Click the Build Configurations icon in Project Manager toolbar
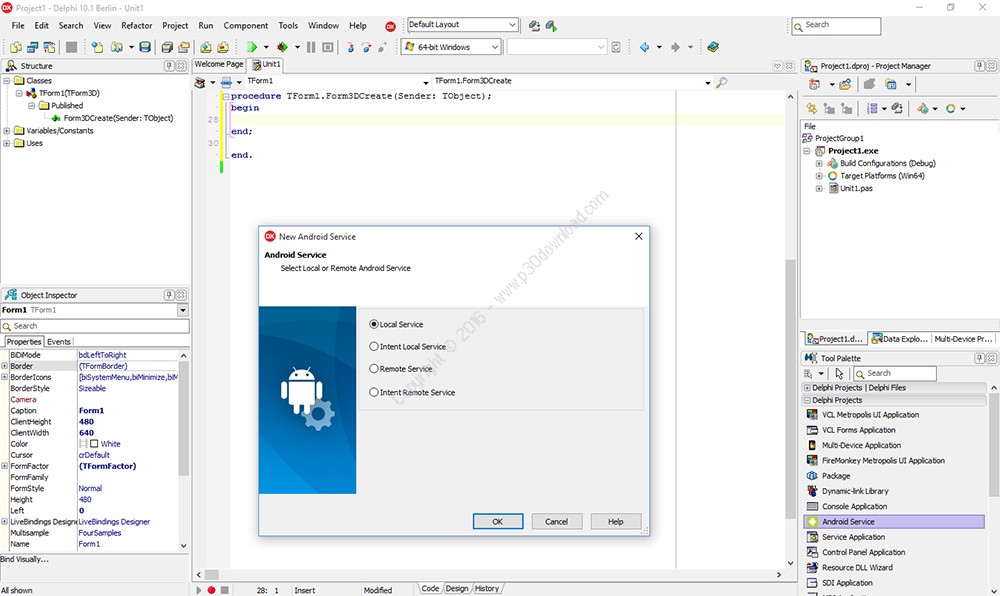Viewport: 1000px width, 596px height. pos(922,108)
